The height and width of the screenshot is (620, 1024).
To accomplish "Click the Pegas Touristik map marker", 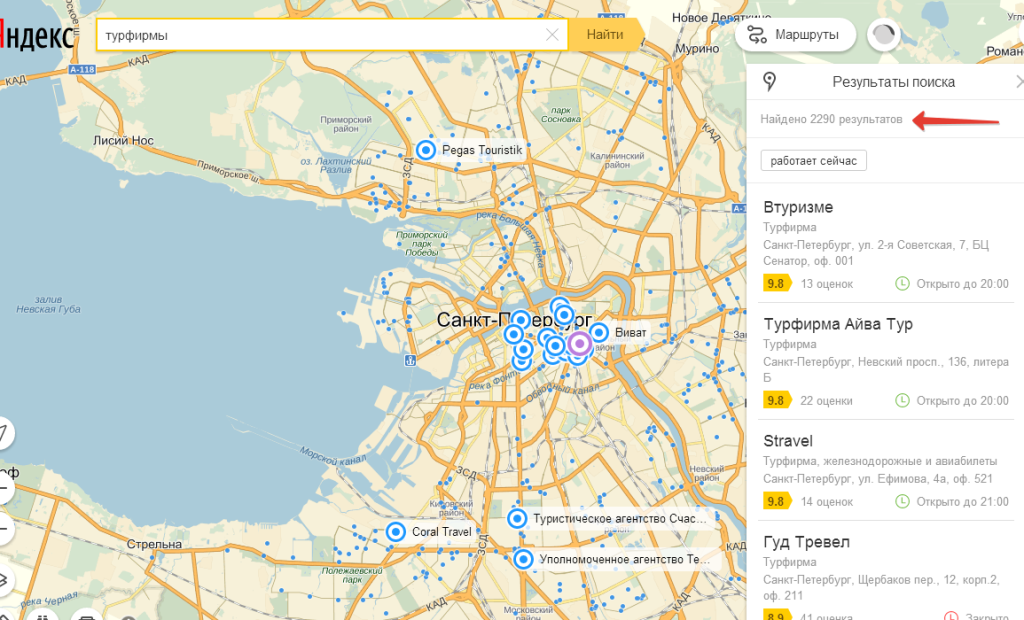I will pos(426,150).
